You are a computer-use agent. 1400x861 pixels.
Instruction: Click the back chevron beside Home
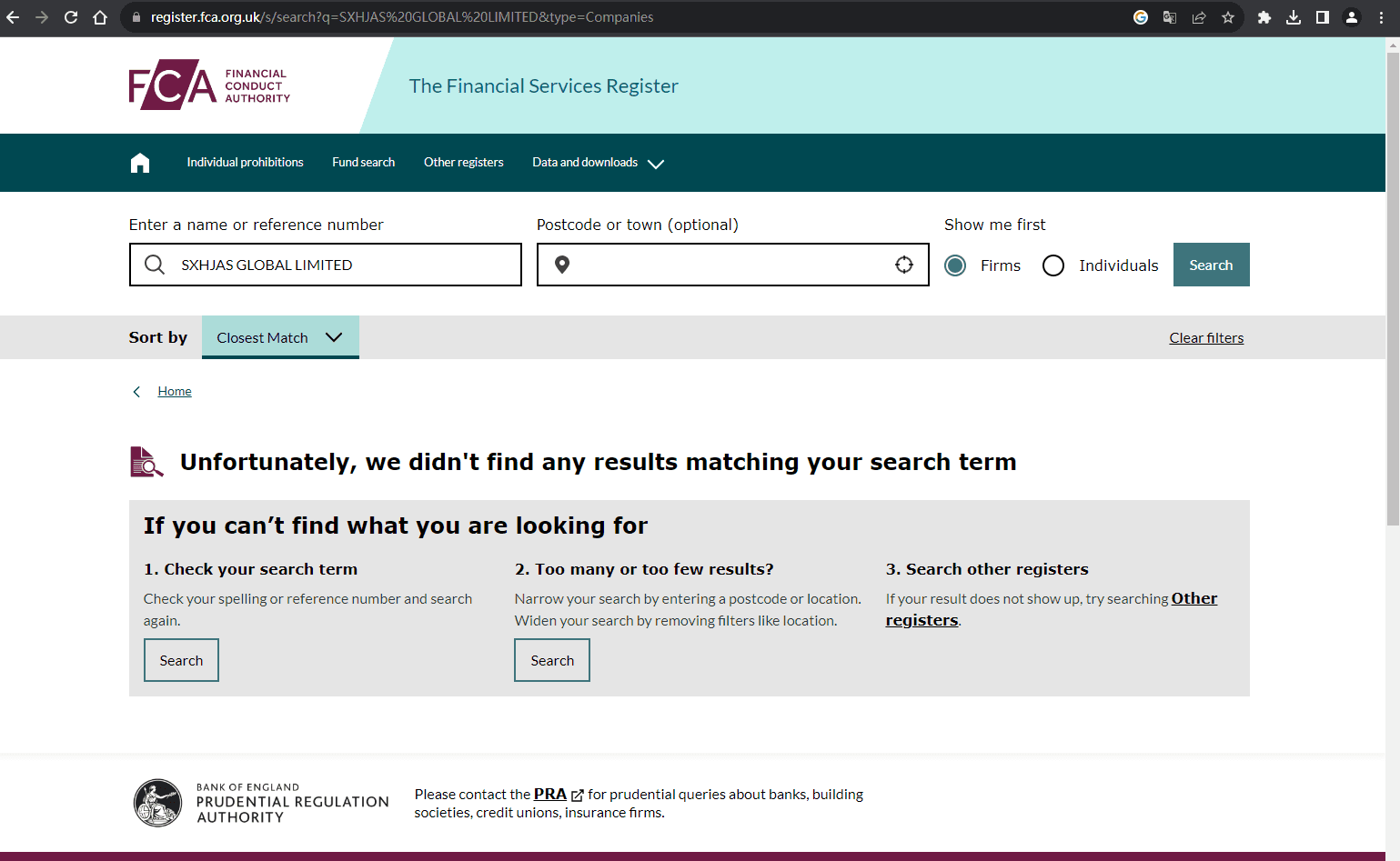point(136,392)
